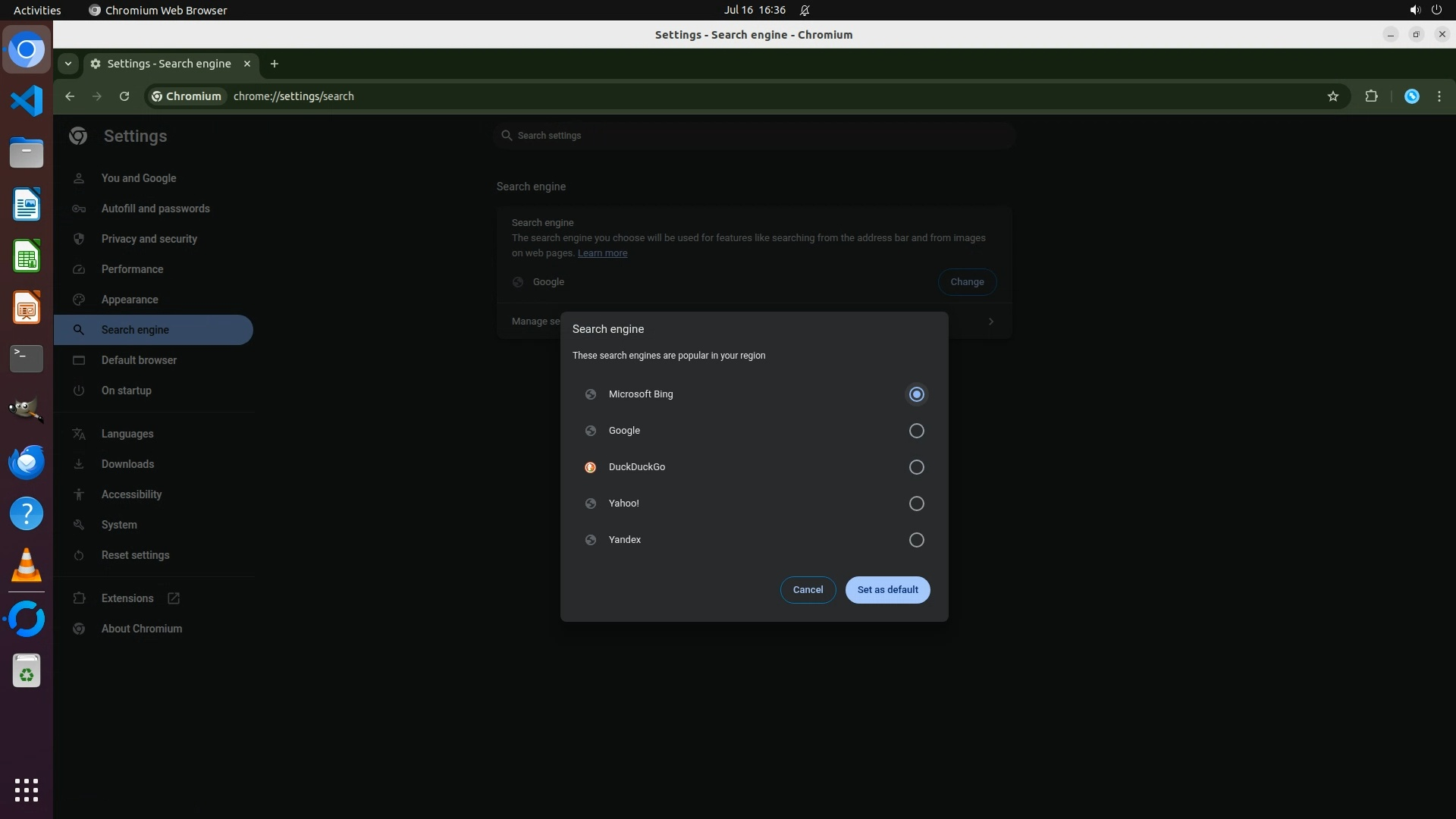Open the tab search dropdown arrow
This screenshot has width=1456, height=819.
pos(68,64)
